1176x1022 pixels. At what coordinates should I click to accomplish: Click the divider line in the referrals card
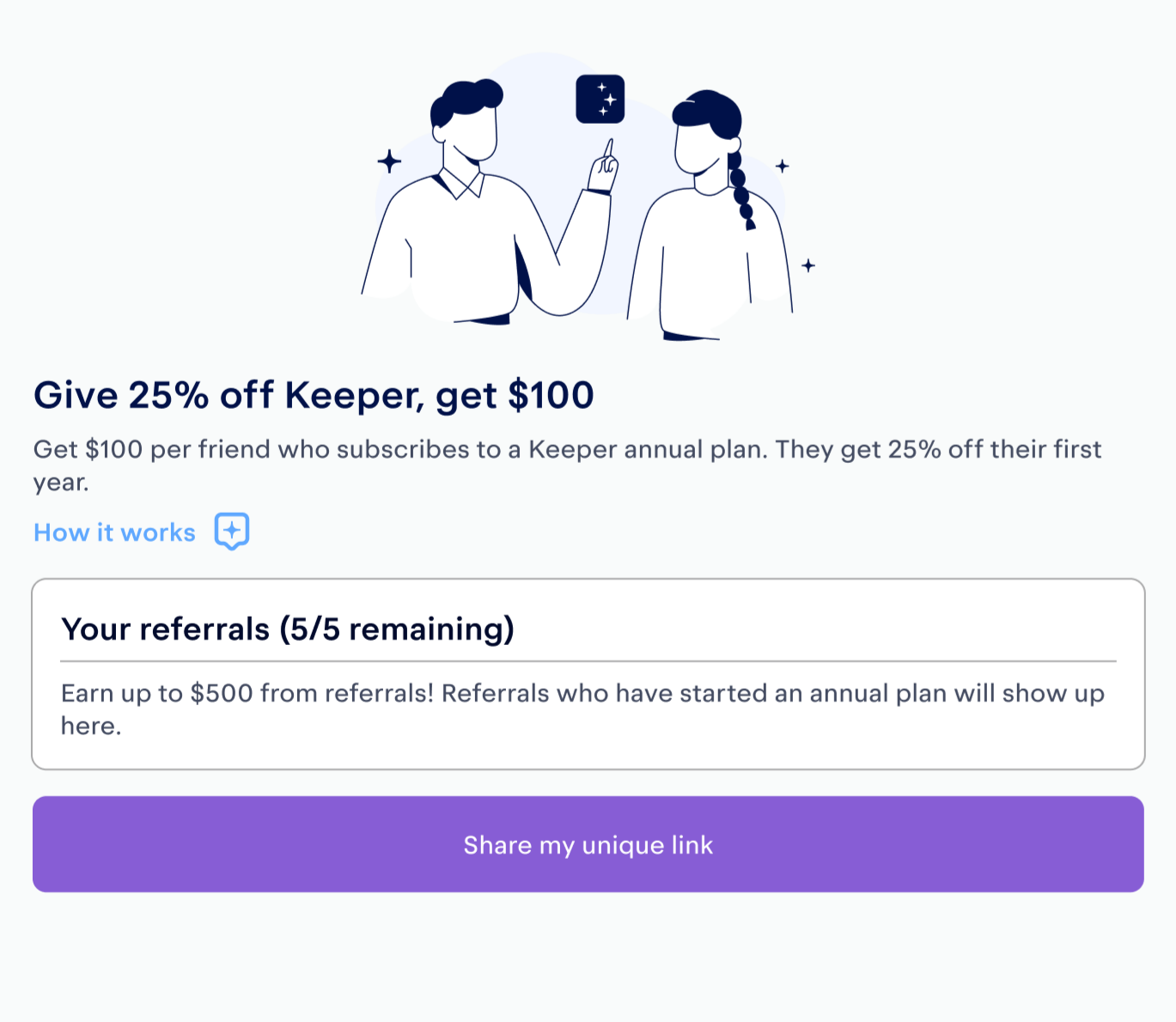[588, 661]
